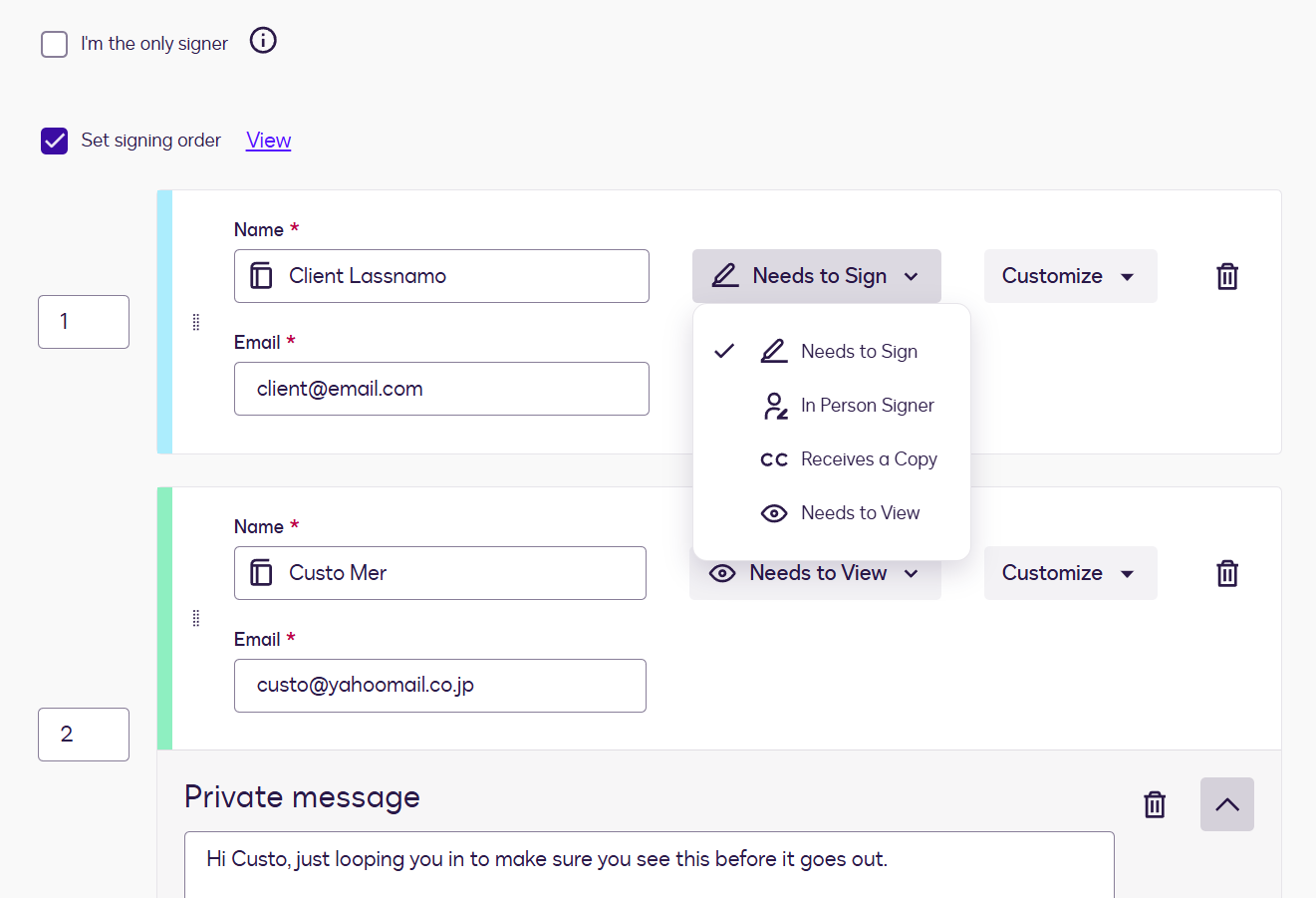Expand Customize for Client Lassnamo
The height and width of the screenshot is (898, 1316).
click(1071, 276)
